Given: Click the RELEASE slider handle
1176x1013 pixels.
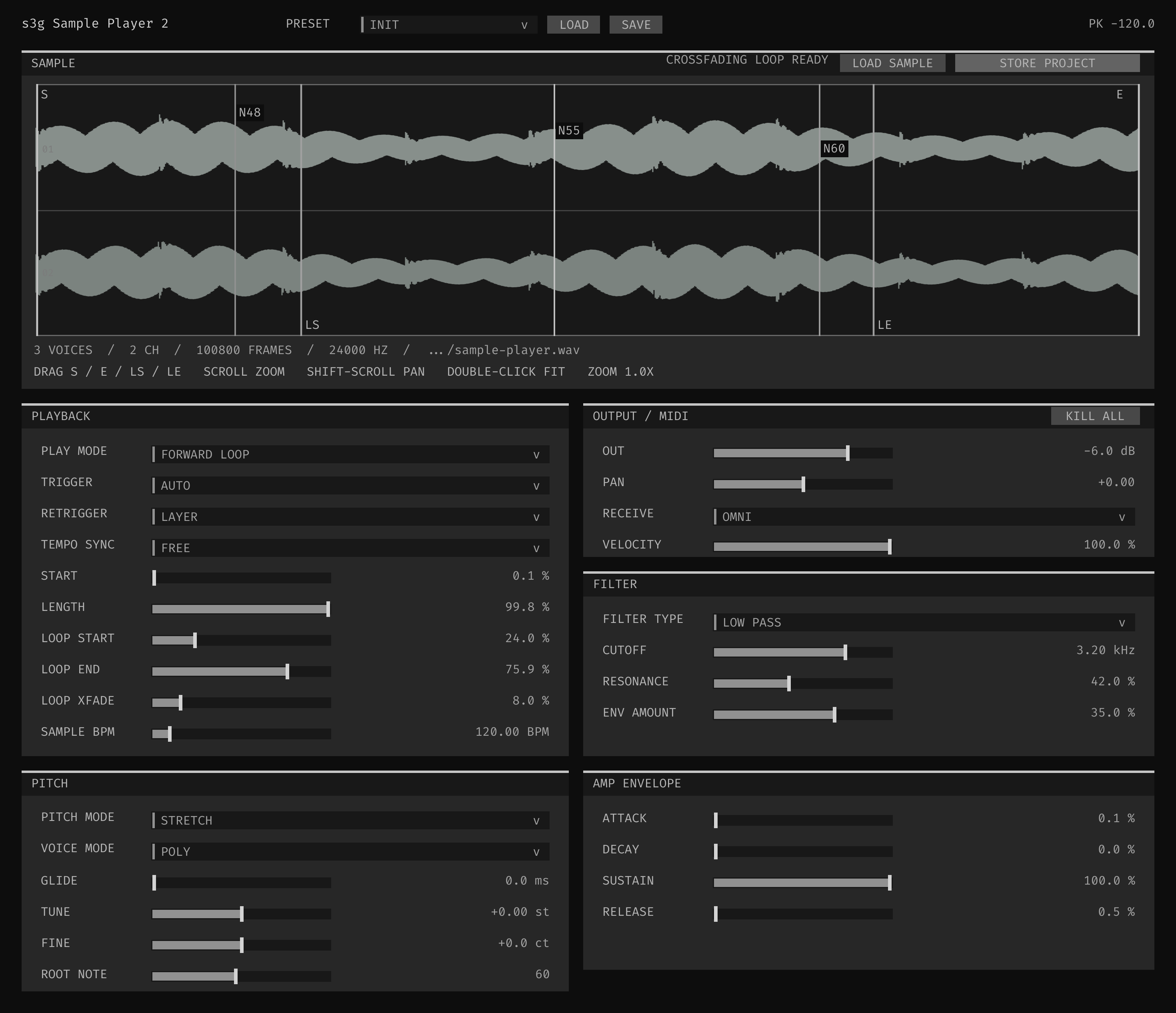Looking at the screenshot, I should click(716, 914).
